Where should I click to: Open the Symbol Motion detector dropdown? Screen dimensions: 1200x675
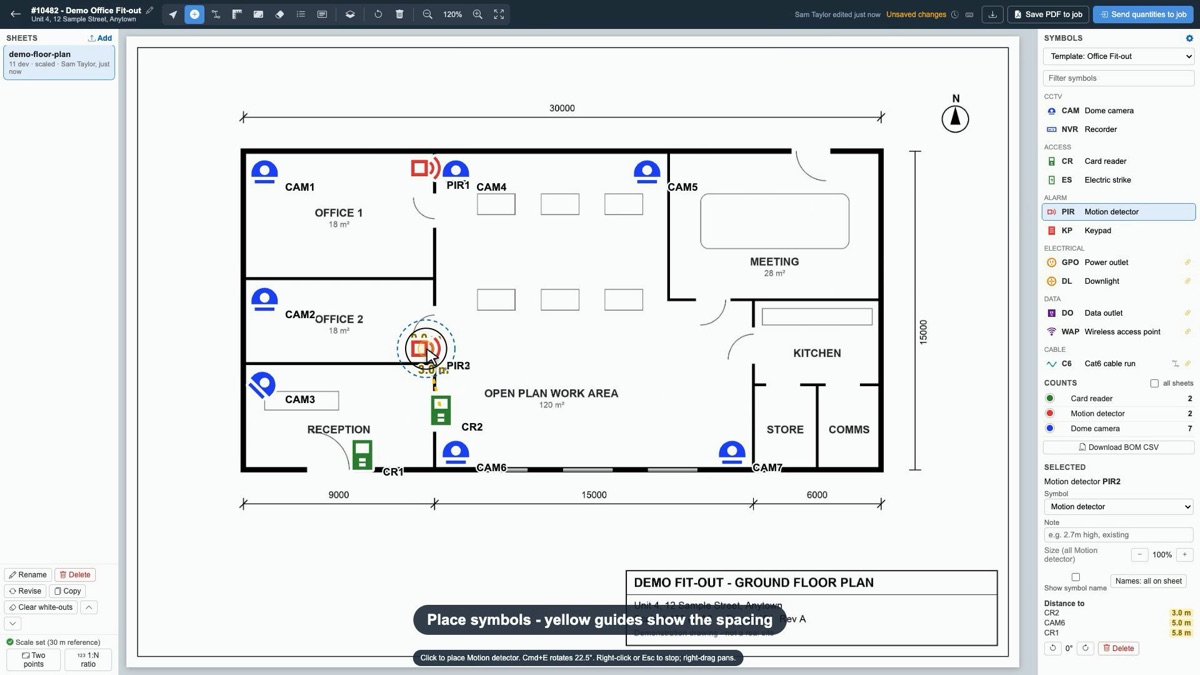(1119, 507)
